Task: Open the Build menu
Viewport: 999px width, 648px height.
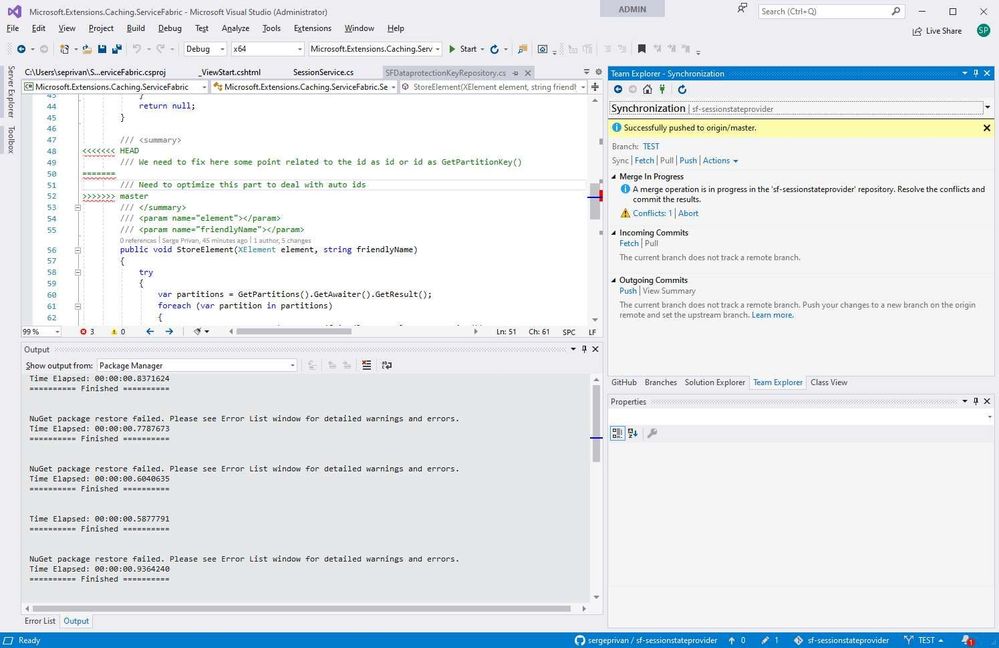Action: point(136,28)
